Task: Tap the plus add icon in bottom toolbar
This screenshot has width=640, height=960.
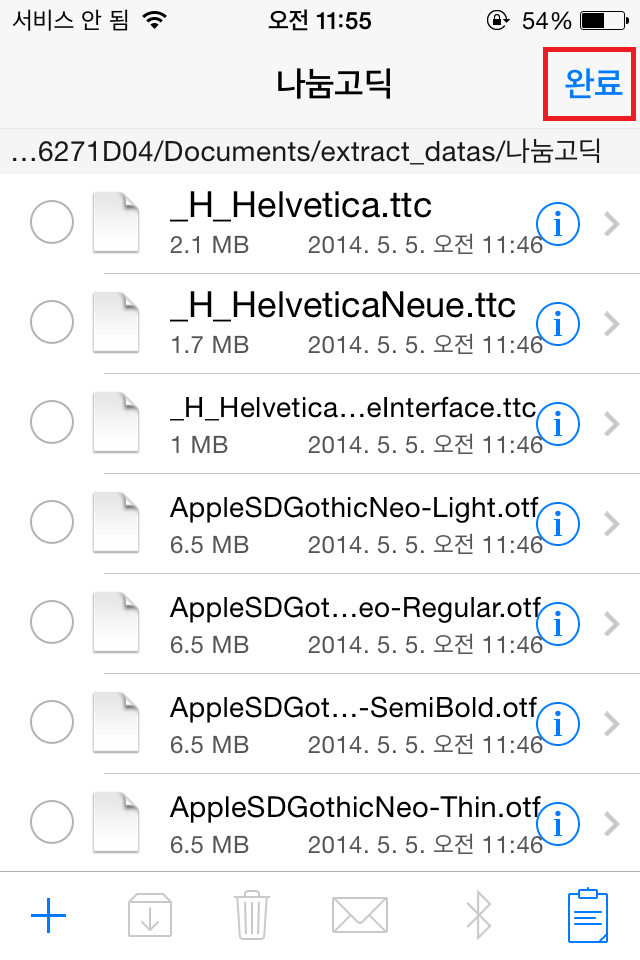Action: (x=48, y=915)
